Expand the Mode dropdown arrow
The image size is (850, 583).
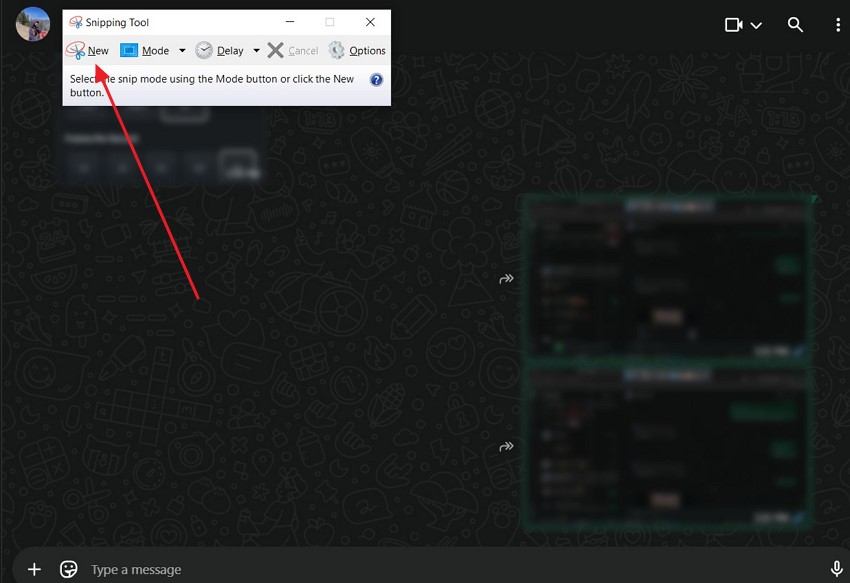(182, 51)
